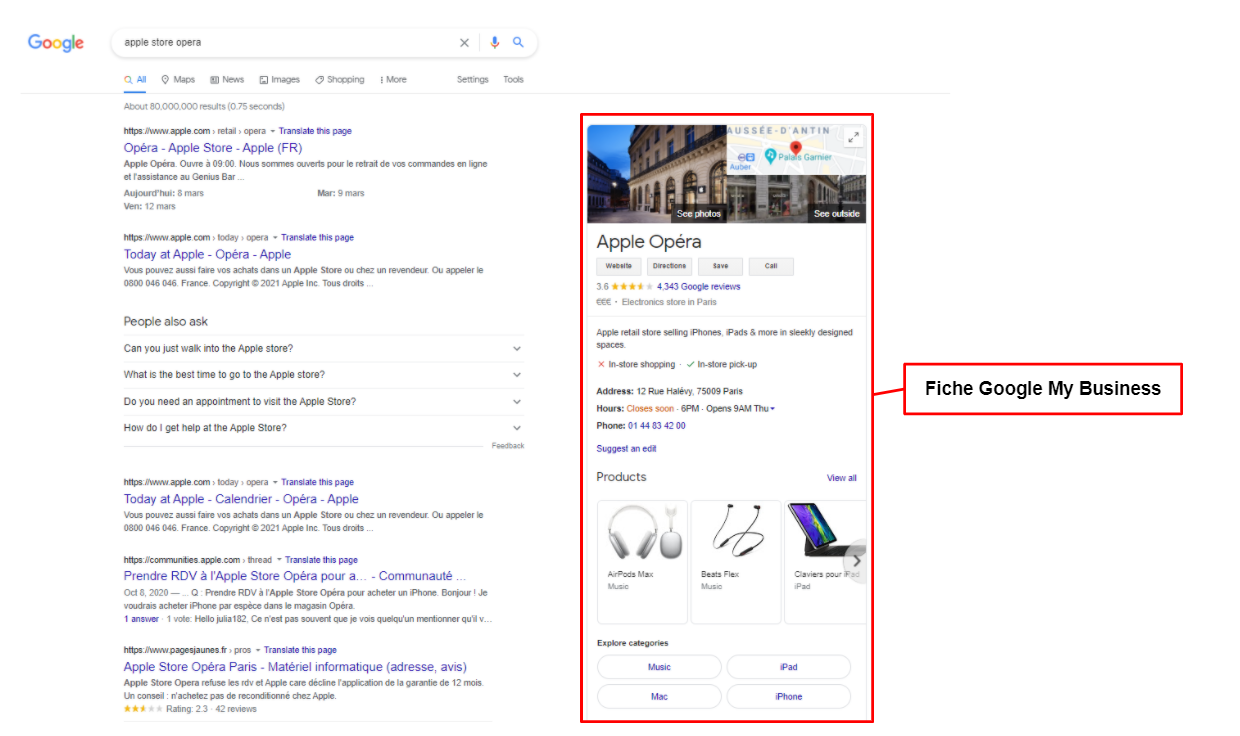Screen dimensions: 1240x736
Task: Click phone number 01 44 83 42 00
Action: pyautogui.click(x=657, y=426)
